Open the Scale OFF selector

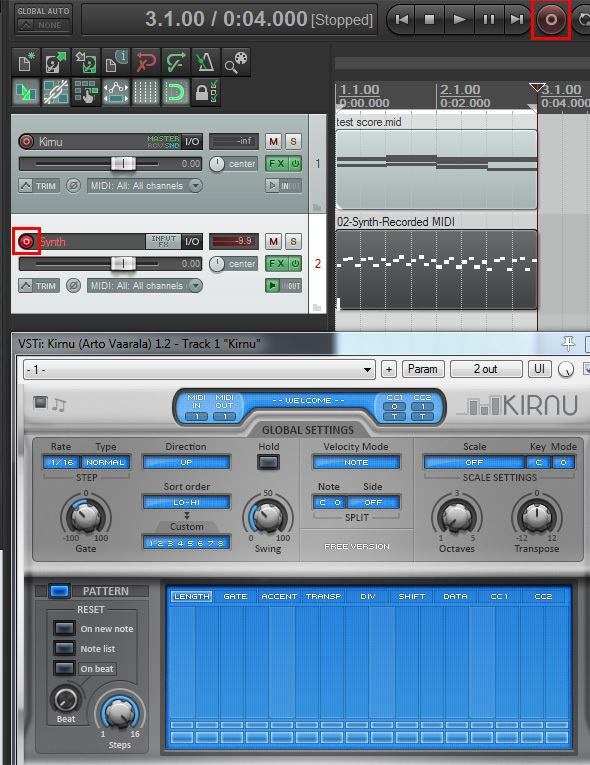[474, 463]
